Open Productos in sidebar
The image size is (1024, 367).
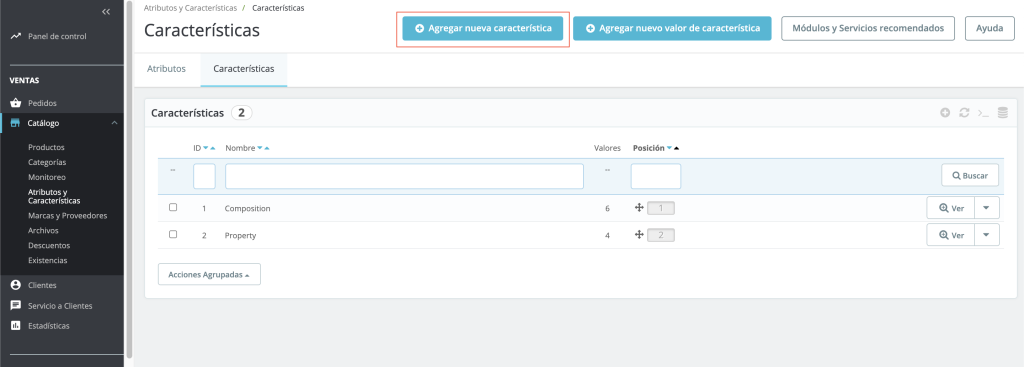click(46, 148)
